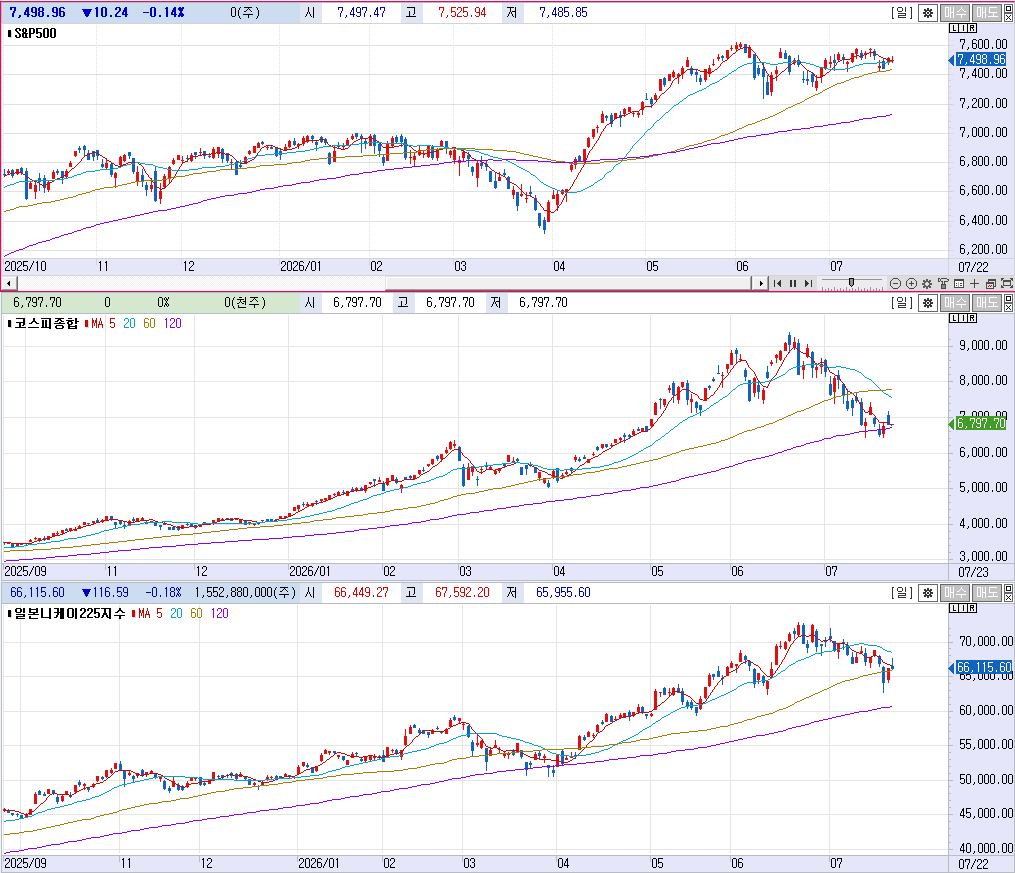
Task: Select the L axis button on 코스피종합 chart
Action: tap(954, 318)
